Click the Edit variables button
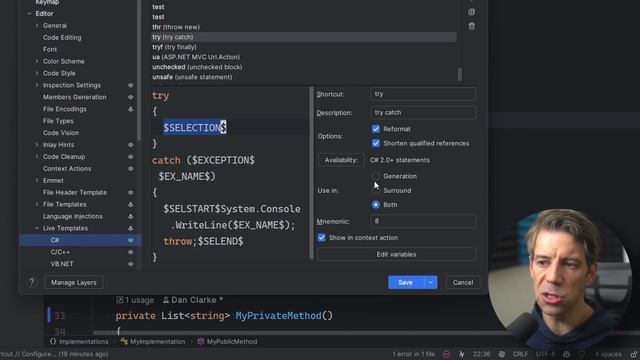This screenshot has height=360, width=640. [x=396, y=254]
